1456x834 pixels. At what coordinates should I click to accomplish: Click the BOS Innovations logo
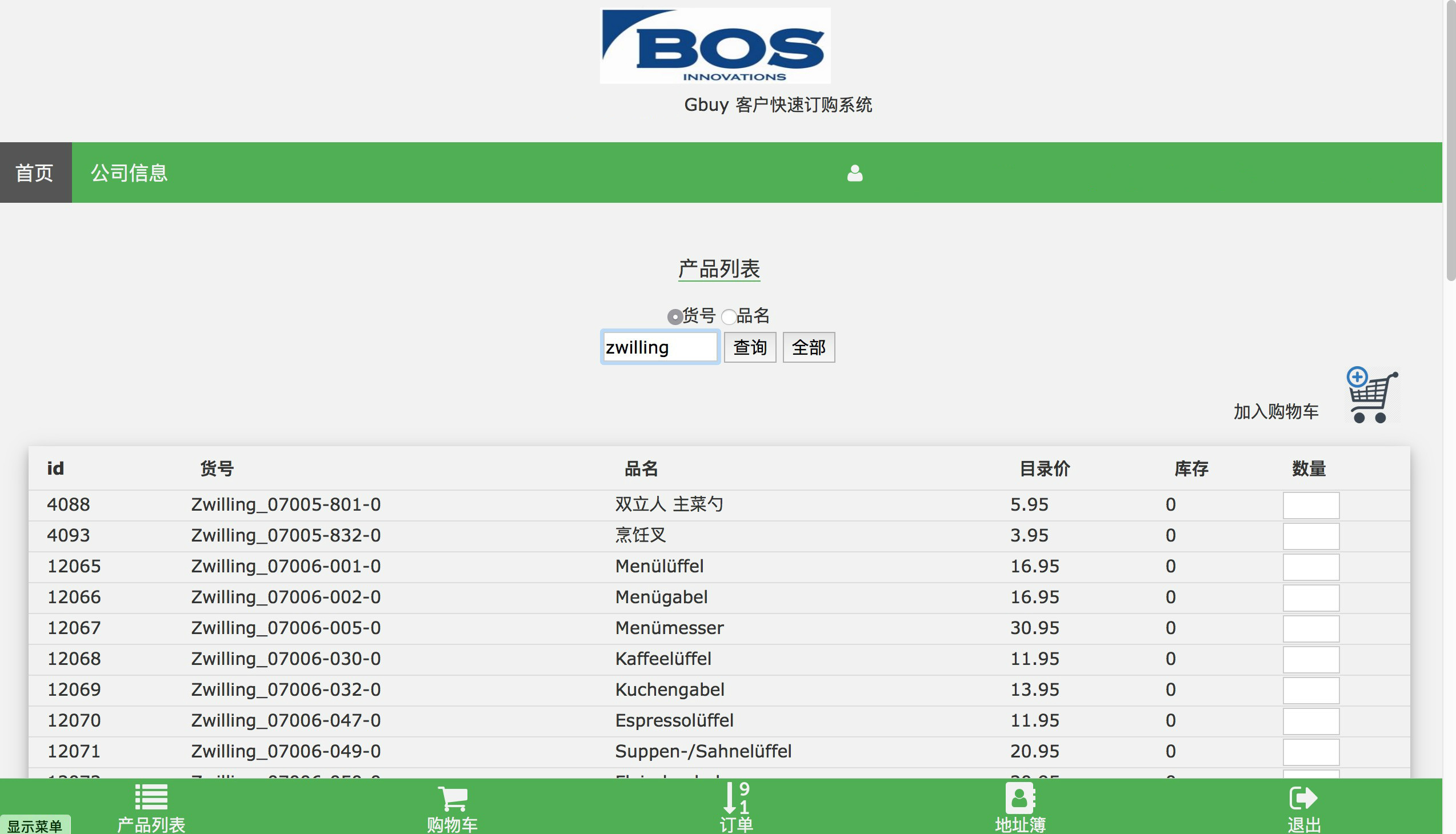pyautogui.click(x=714, y=45)
